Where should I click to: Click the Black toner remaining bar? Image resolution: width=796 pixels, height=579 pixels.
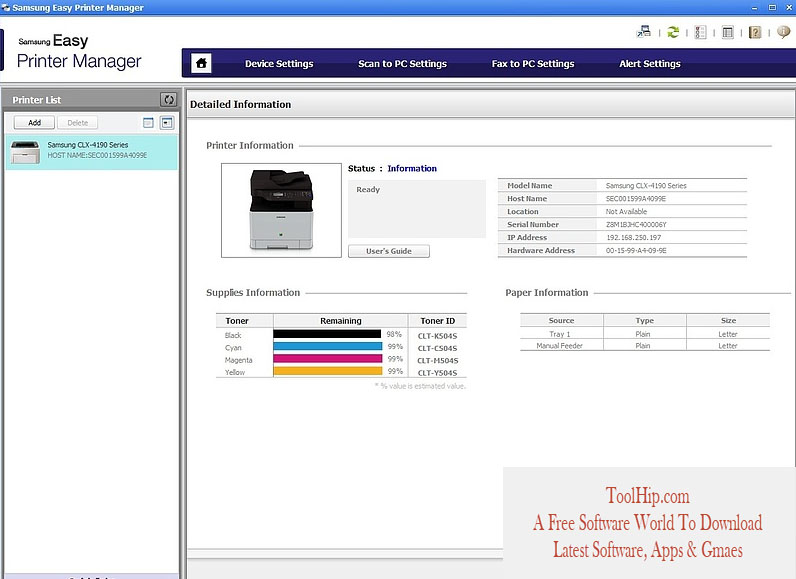pyautogui.click(x=327, y=334)
